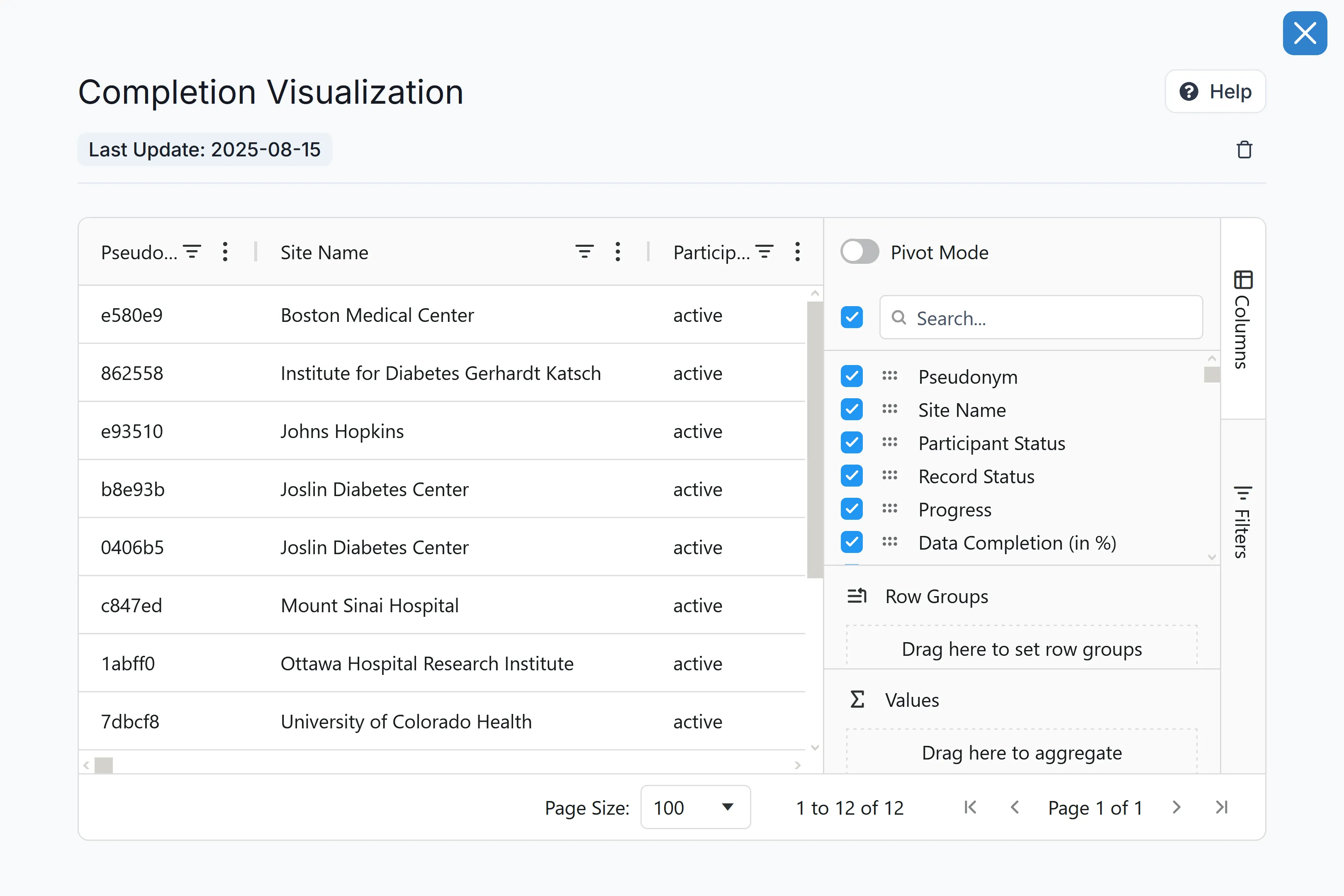The image size is (1344, 896).
Task: Uncheck the Record Status column checkbox
Action: coord(852,475)
